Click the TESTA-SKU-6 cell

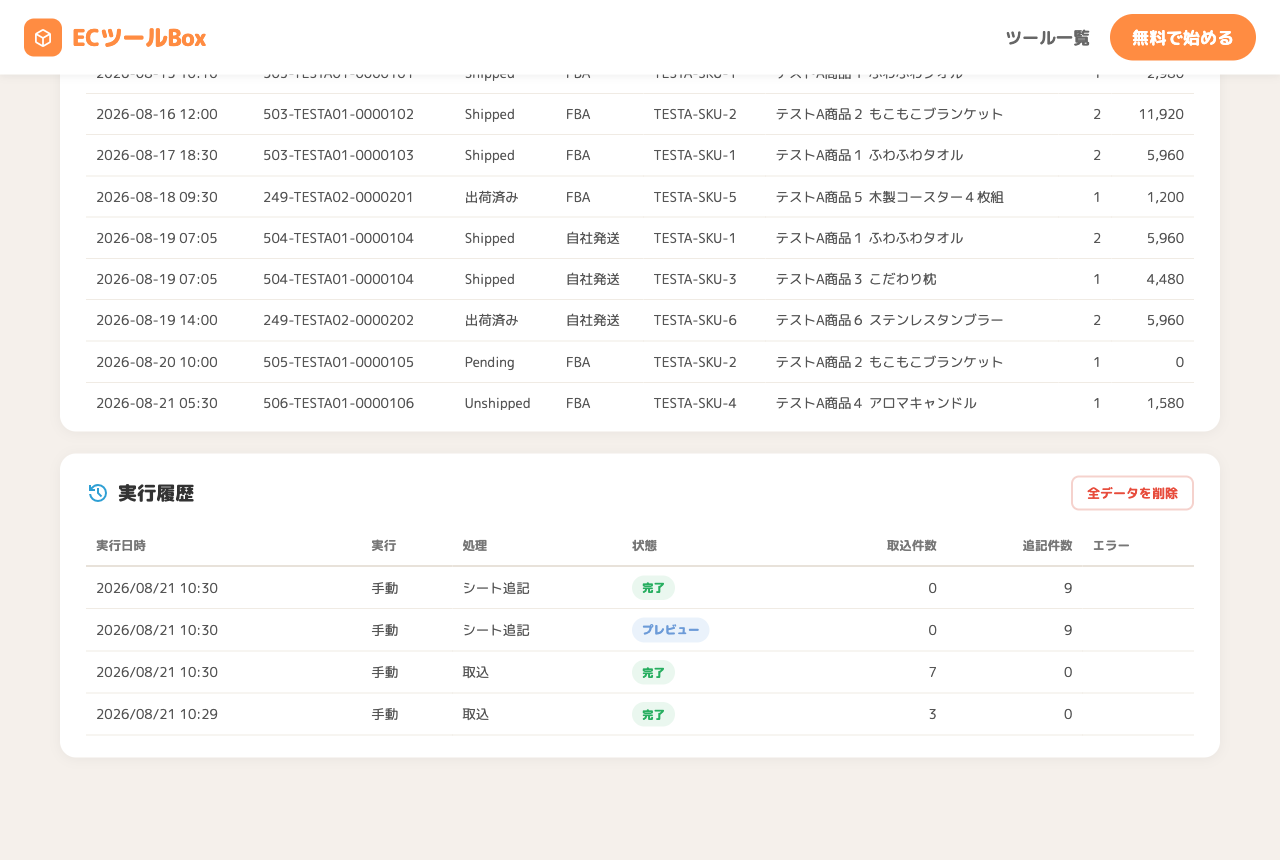point(695,320)
